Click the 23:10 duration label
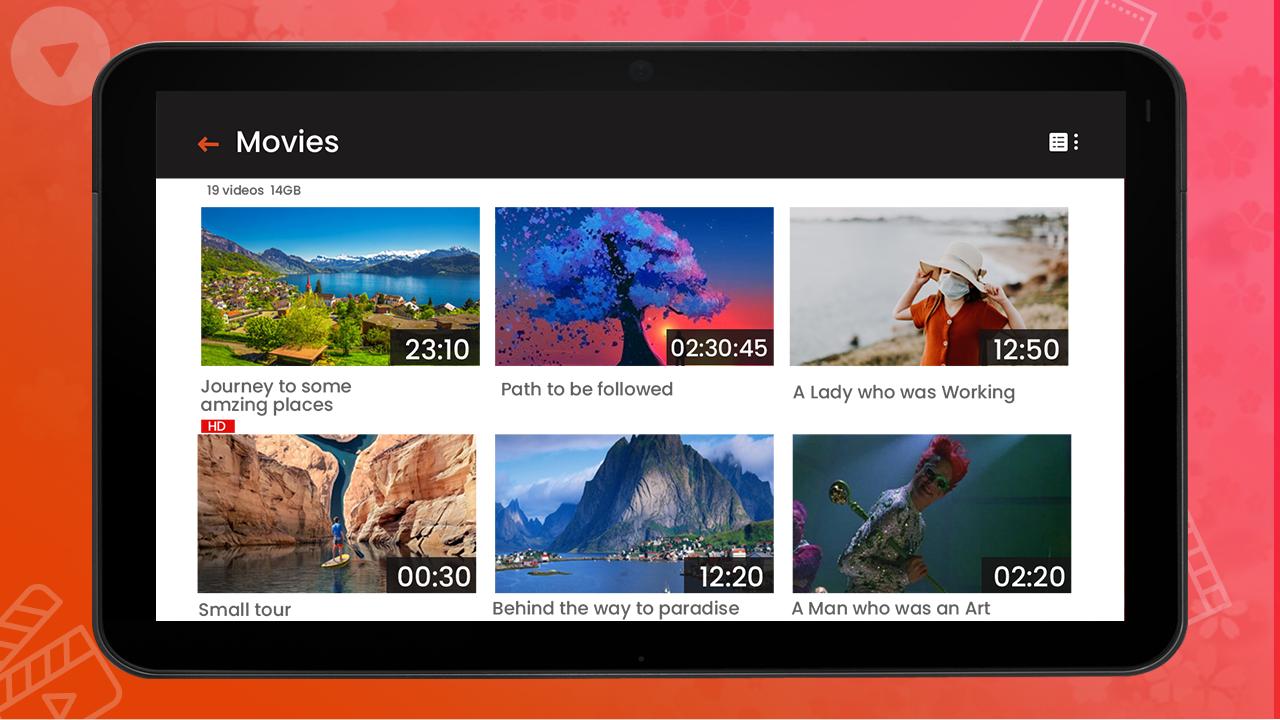The image size is (1280, 720). click(x=437, y=349)
